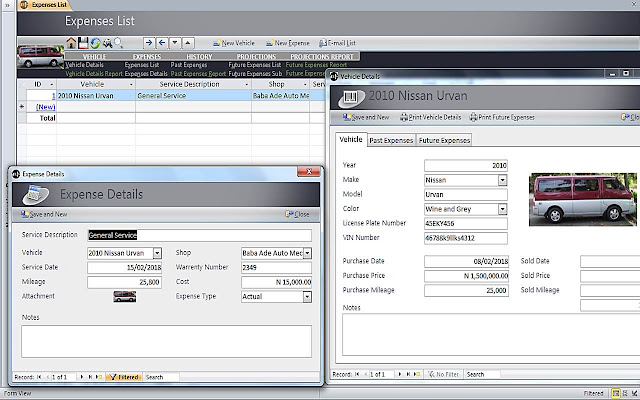Screen dimensions: 640x400
Task: Select the '2010 Nissan Urvan' grid cell
Action: 96,96
